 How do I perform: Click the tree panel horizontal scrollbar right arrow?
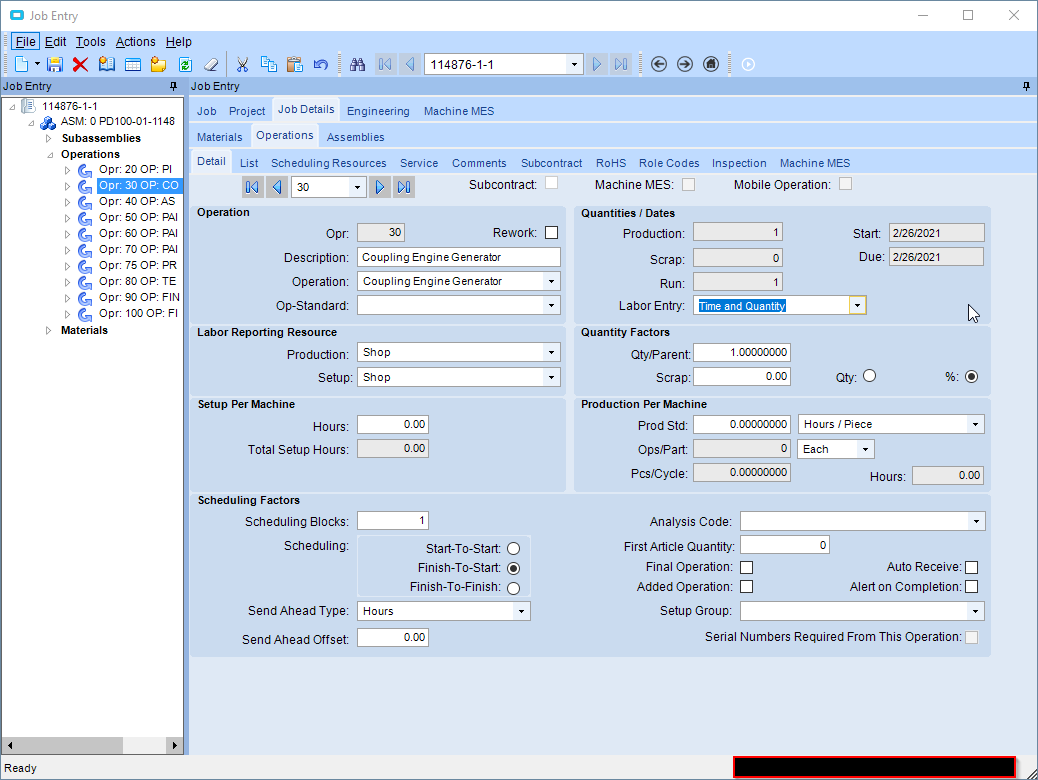[174, 746]
